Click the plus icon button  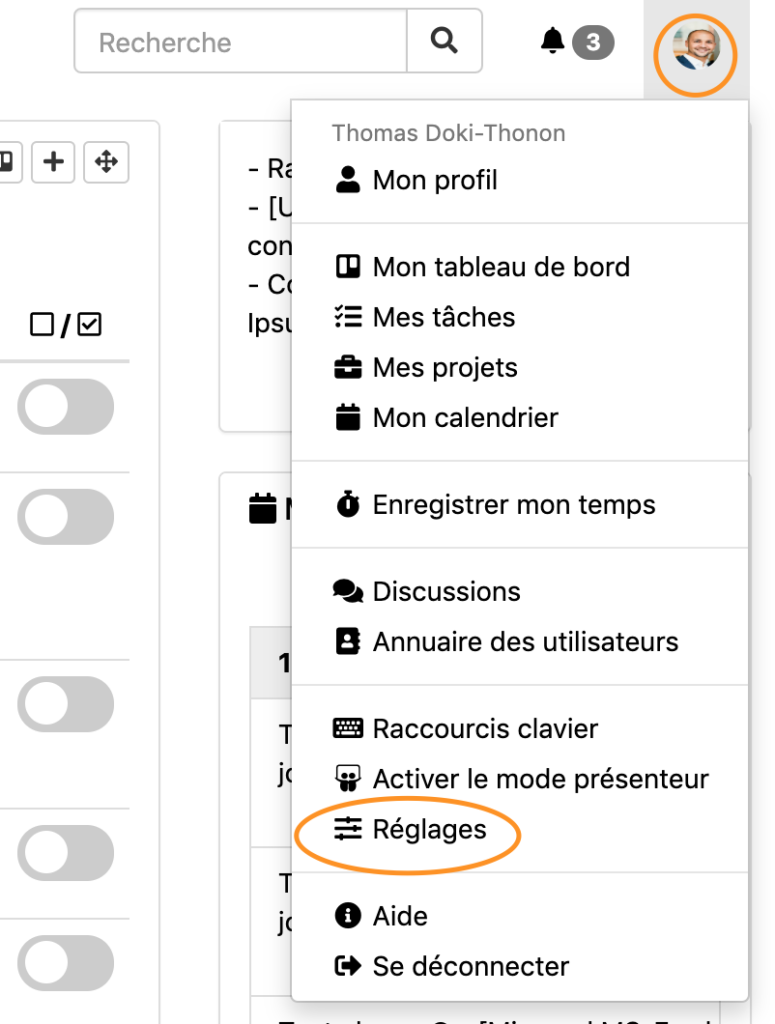(54, 162)
